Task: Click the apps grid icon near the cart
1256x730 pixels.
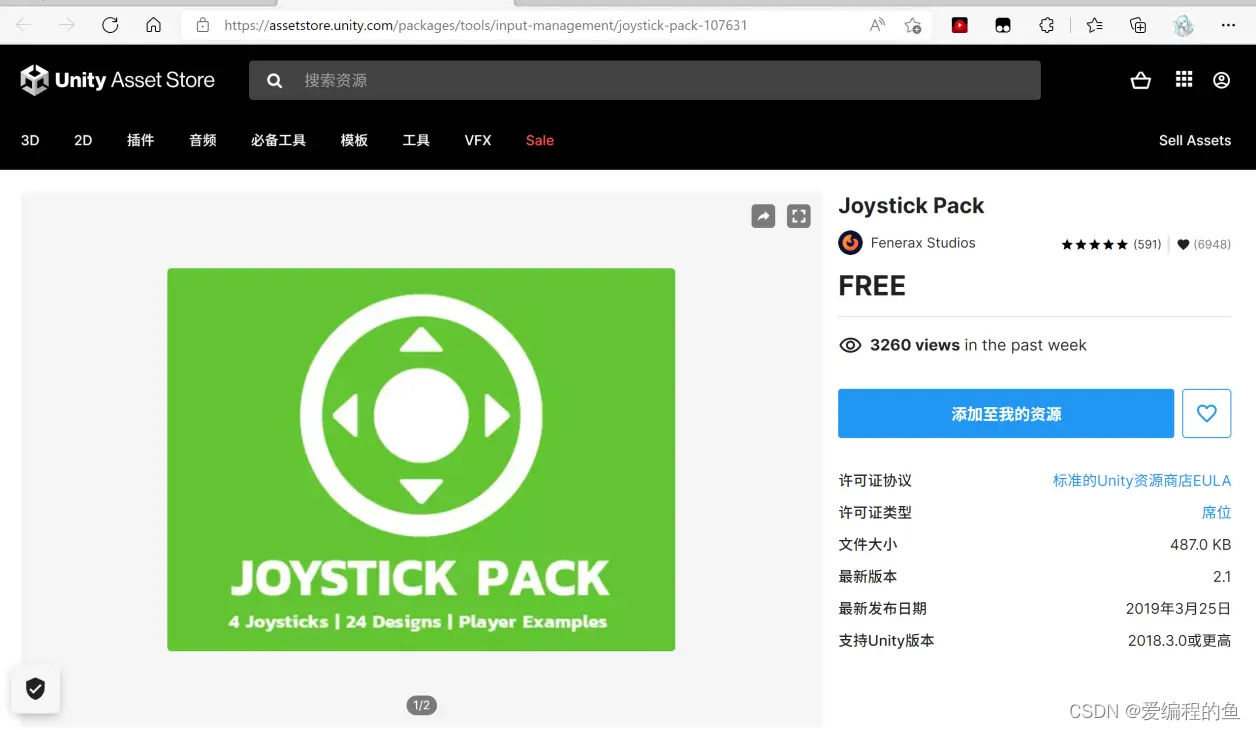Action: click(1184, 80)
